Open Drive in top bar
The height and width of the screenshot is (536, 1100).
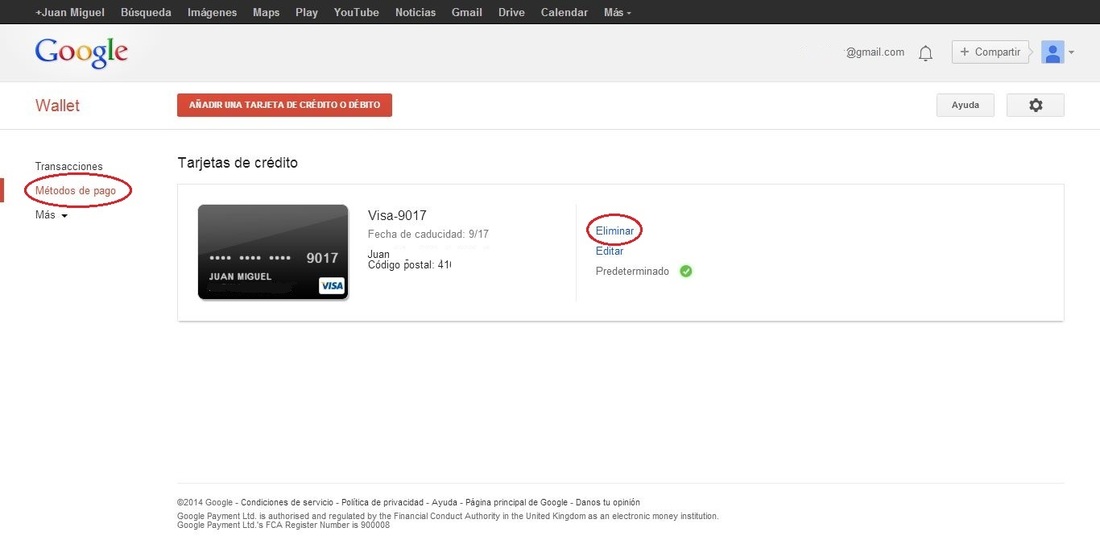(x=511, y=13)
